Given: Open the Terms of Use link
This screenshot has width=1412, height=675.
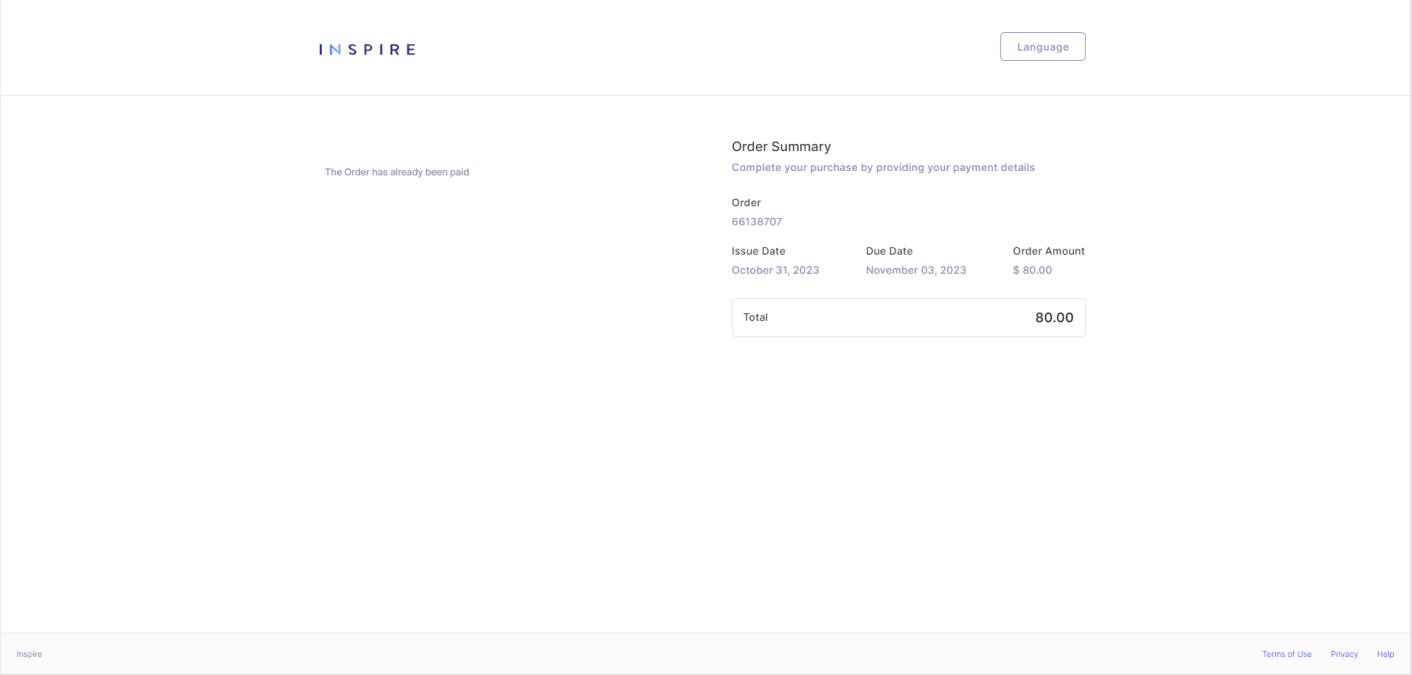Looking at the screenshot, I should (1286, 654).
